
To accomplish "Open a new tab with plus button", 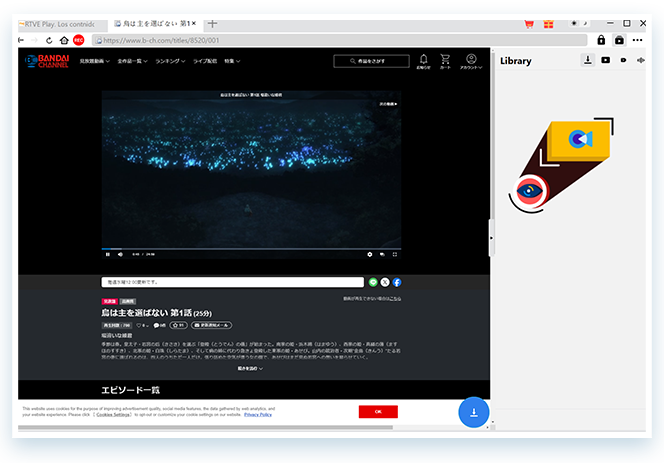I will (x=213, y=24).
